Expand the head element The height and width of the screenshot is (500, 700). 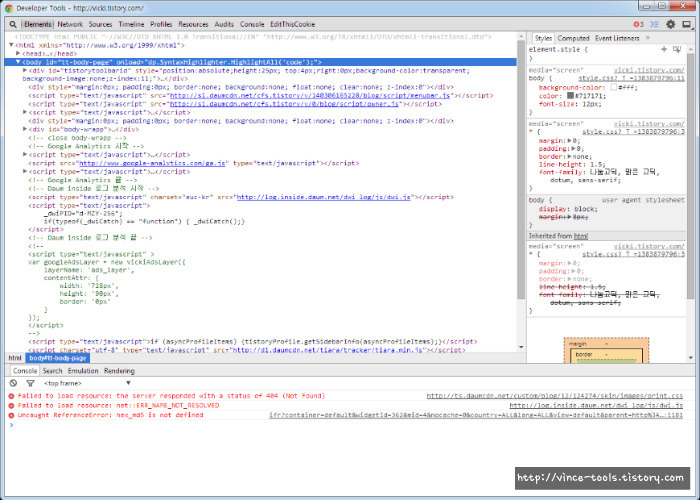click(x=18, y=54)
